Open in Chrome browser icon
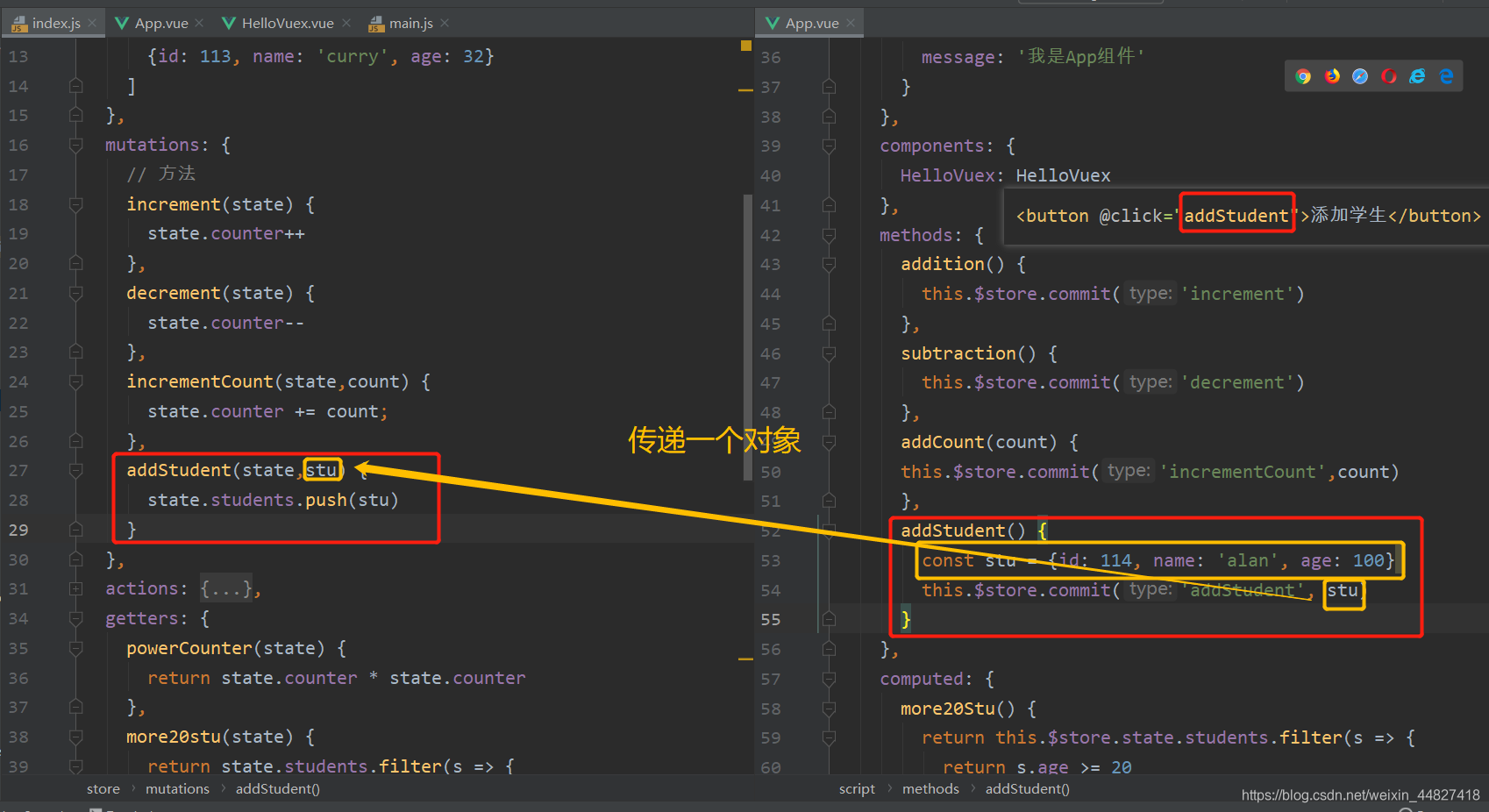Viewport: 1489px width, 812px height. [x=1303, y=76]
